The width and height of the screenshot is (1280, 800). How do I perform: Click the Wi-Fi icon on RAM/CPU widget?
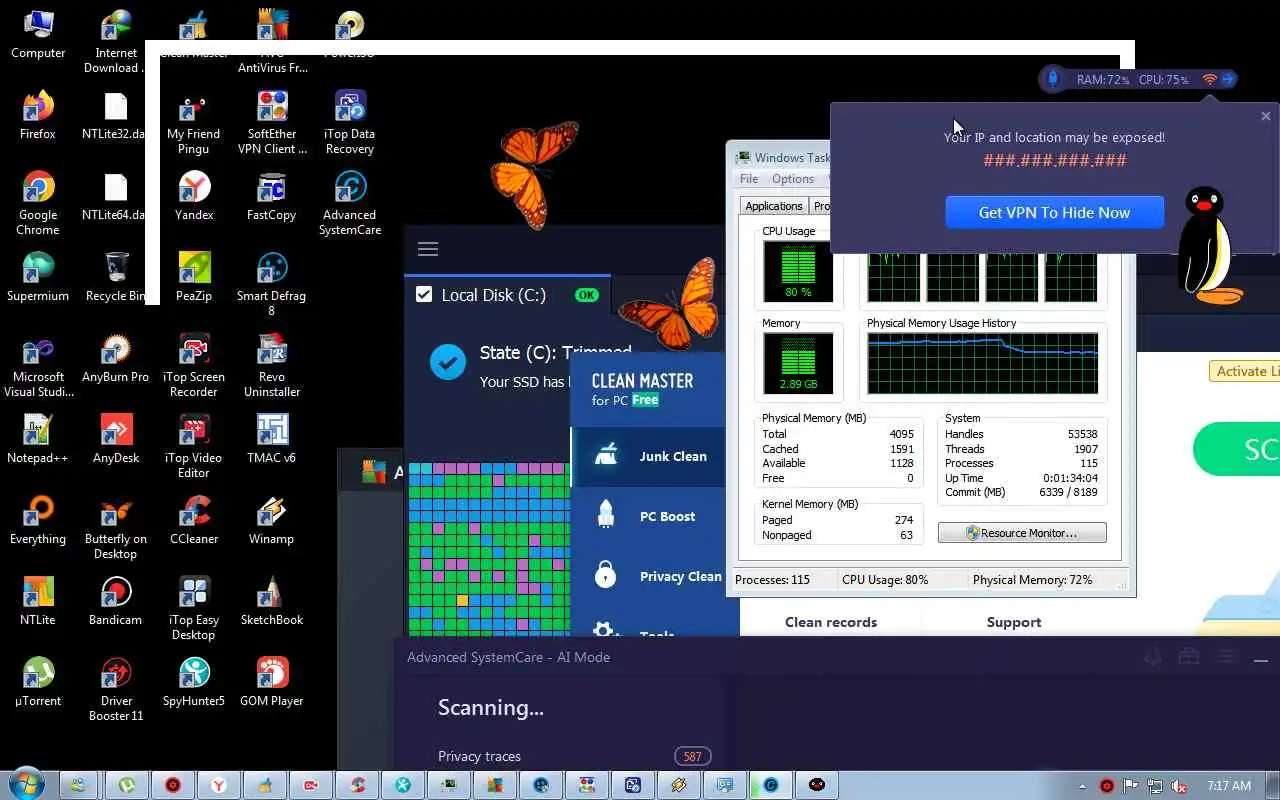point(1209,79)
